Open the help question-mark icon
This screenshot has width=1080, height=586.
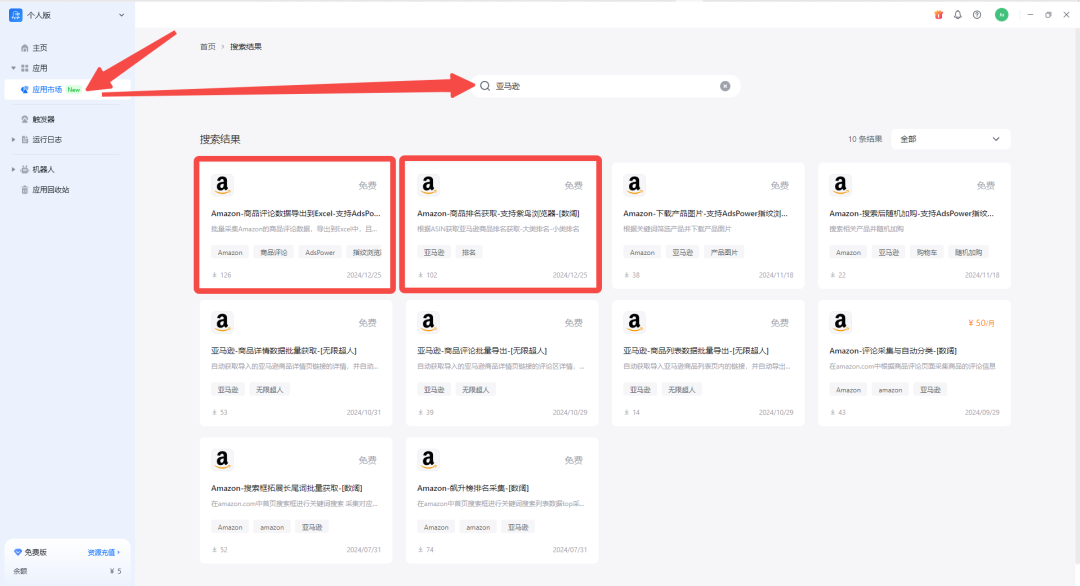click(x=977, y=14)
